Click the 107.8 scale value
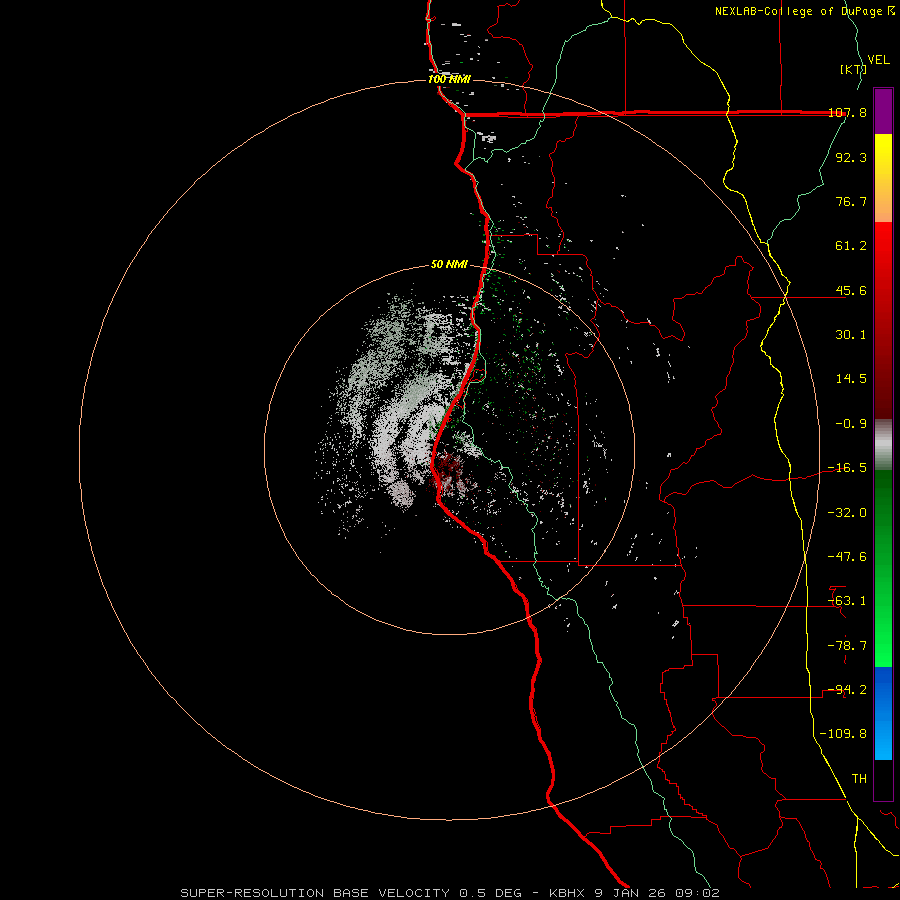Screen dimensions: 900x900 point(847,113)
